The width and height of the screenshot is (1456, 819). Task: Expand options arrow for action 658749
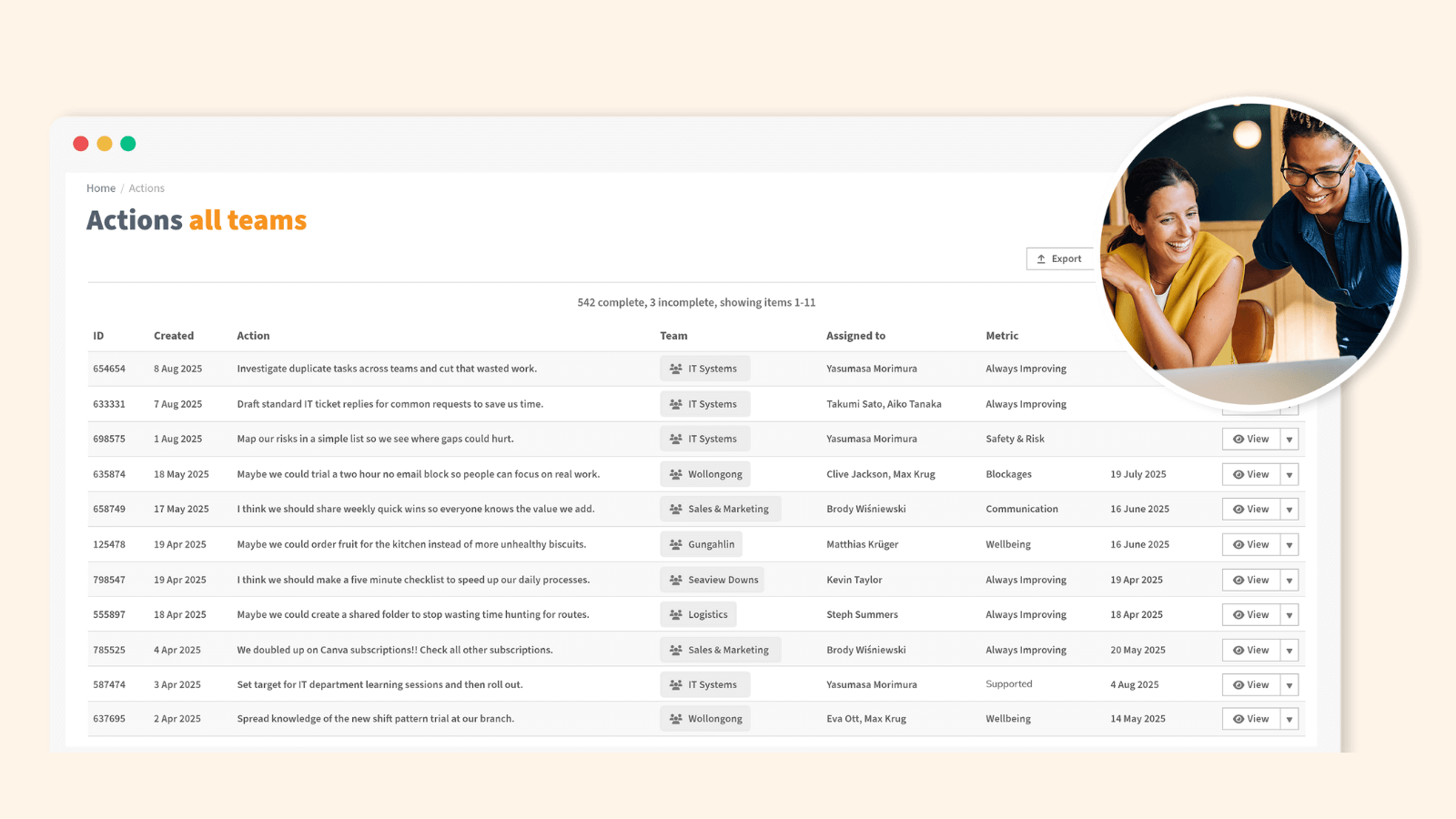[x=1289, y=510]
